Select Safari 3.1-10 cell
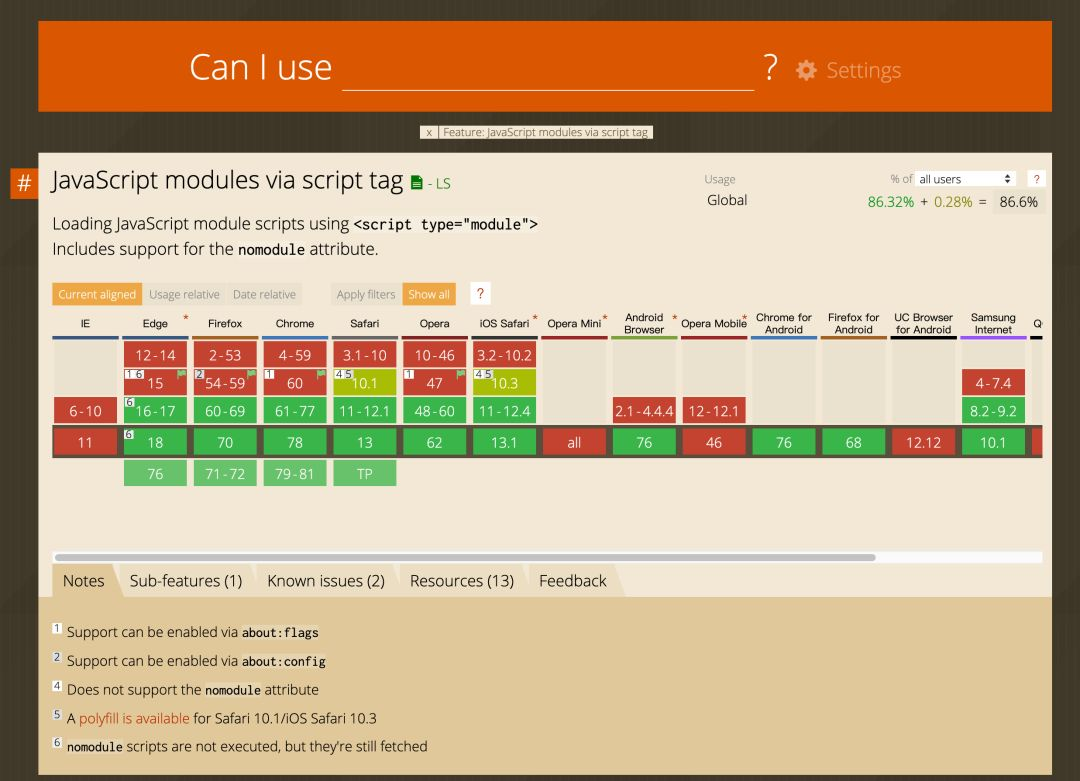The height and width of the screenshot is (781, 1080). (x=365, y=355)
